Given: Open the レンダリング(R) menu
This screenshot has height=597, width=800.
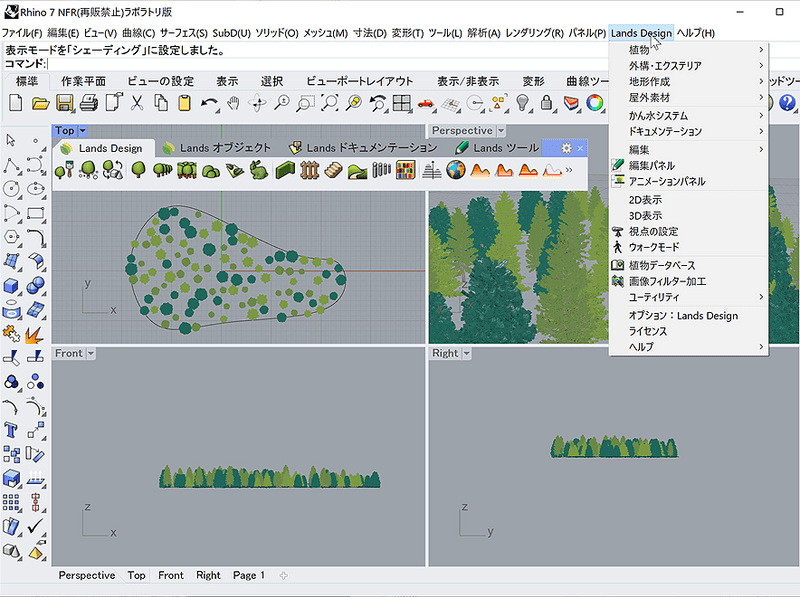Looking at the screenshot, I should pyautogui.click(x=534, y=33).
